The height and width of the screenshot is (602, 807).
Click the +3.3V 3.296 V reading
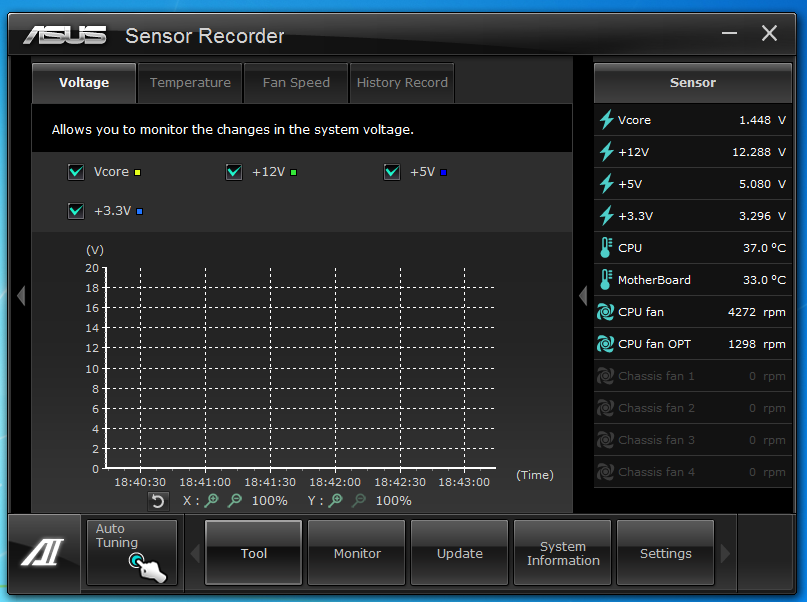coord(762,216)
